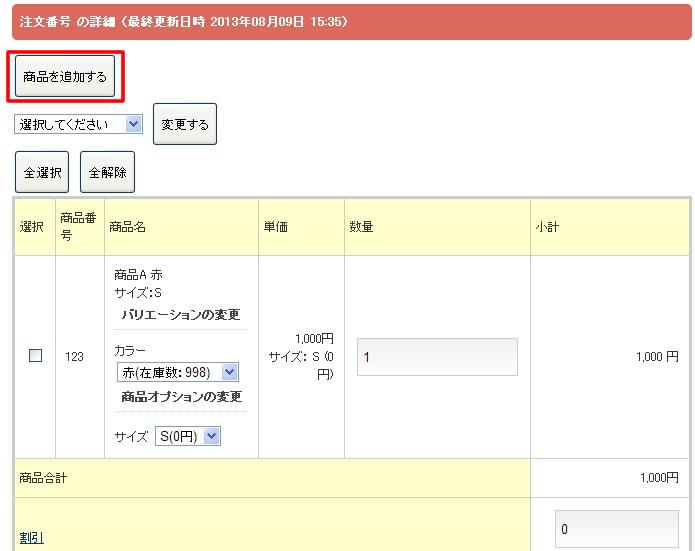
Task: Open the サイズ dropdown showing S(0円)
Action: [187, 436]
